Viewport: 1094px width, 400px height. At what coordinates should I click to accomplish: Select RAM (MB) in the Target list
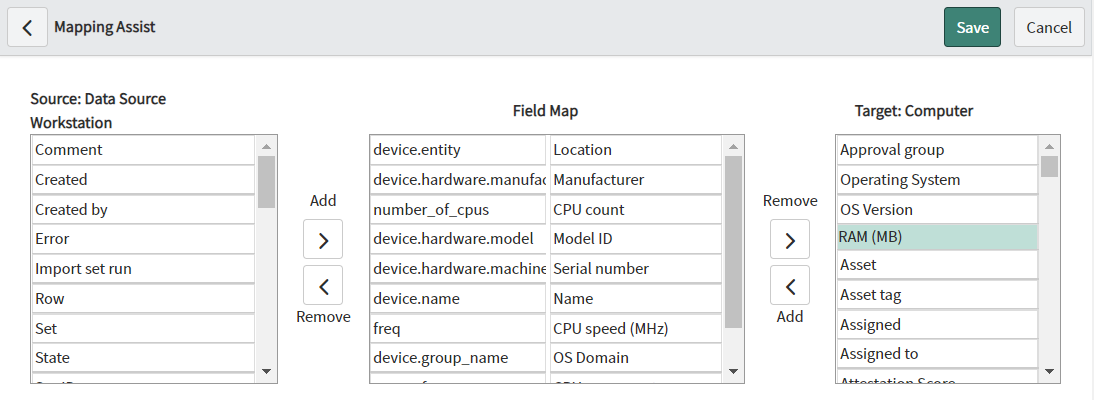click(x=937, y=237)
